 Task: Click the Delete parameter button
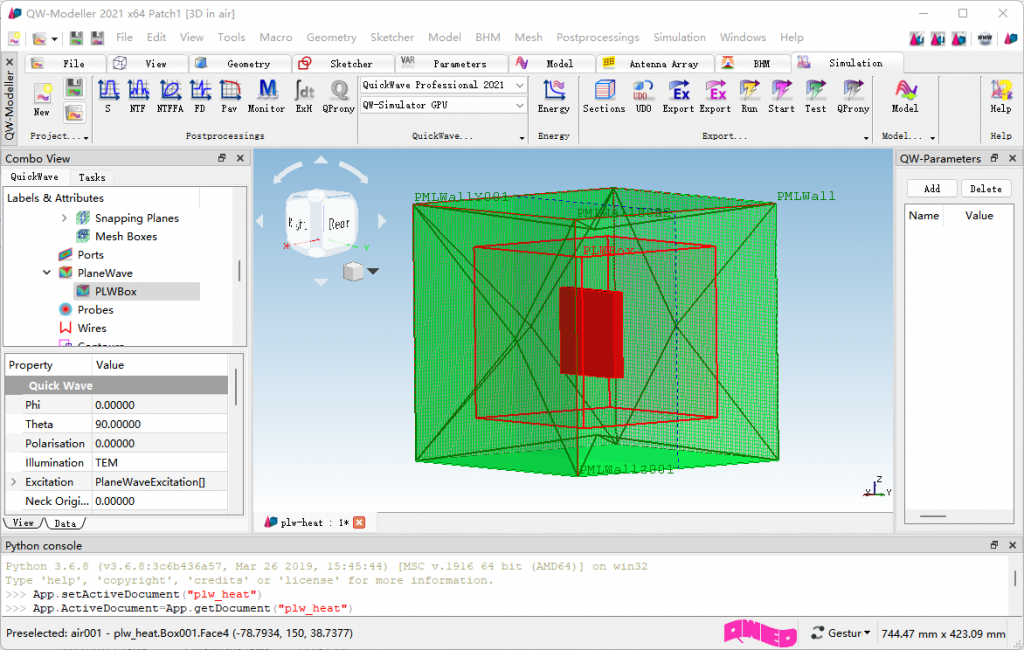(x=985, y=189)
